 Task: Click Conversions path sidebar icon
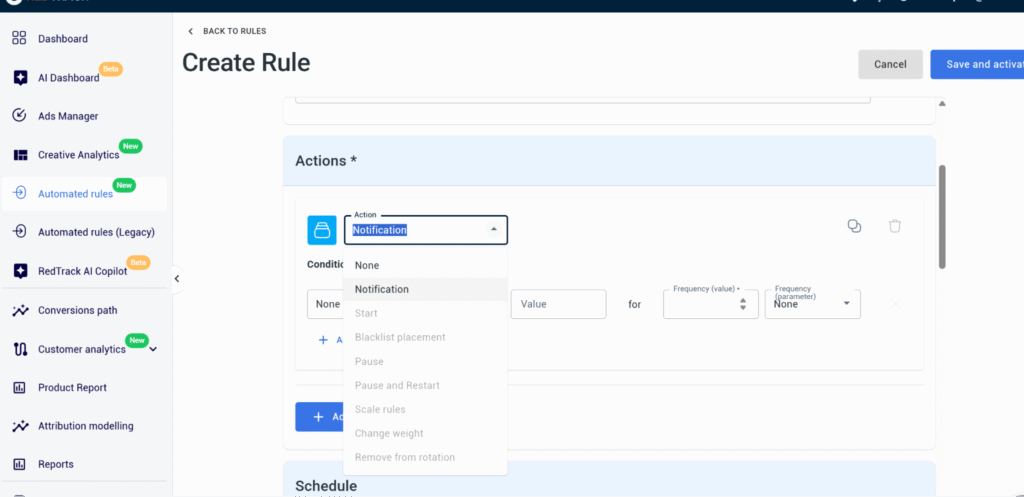coord(20,310)
